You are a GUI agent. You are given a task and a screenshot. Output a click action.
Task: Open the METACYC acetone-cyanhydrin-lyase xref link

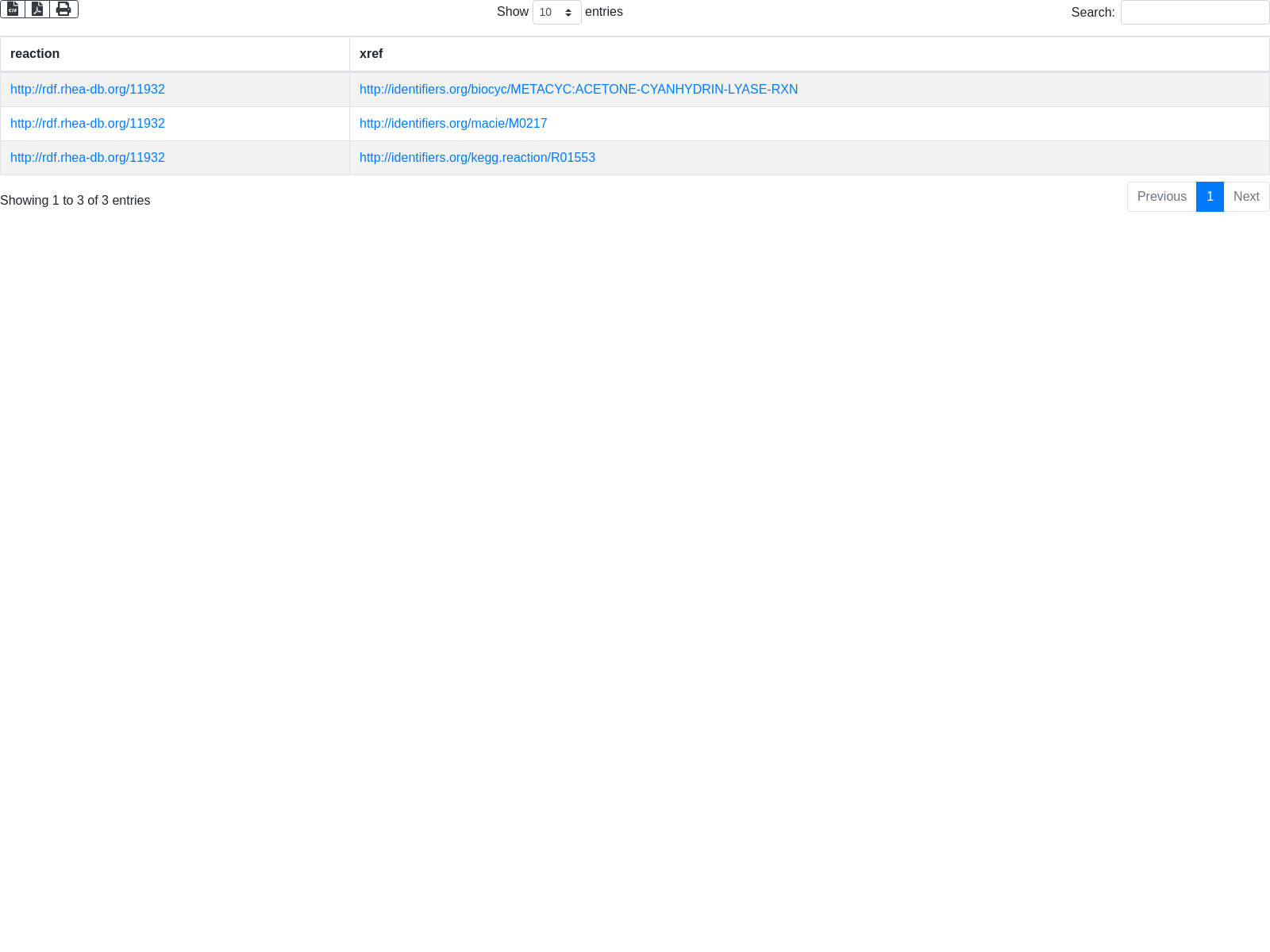click(x=578, y=90)
